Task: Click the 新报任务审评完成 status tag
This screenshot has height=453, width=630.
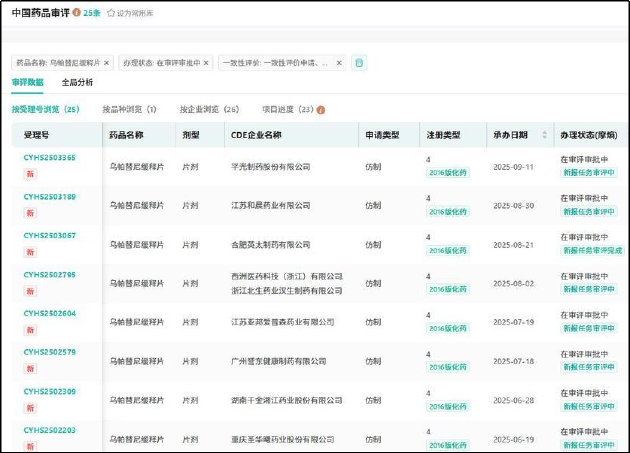Action: tap(593, 250)
